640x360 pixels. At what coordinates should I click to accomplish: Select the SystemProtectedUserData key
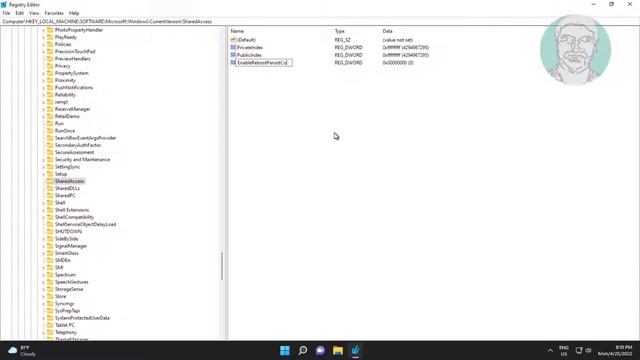82,318
